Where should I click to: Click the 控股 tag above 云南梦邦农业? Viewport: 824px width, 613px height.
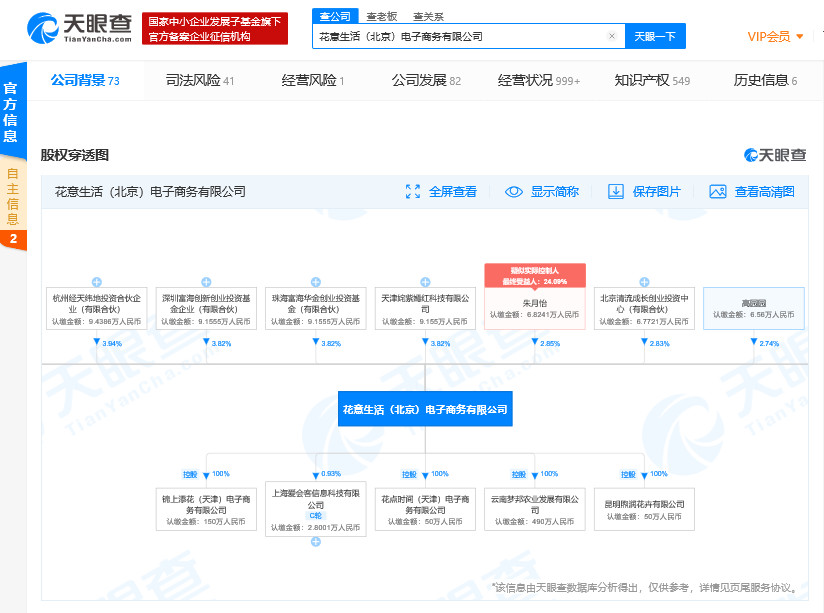pos(519,474)
